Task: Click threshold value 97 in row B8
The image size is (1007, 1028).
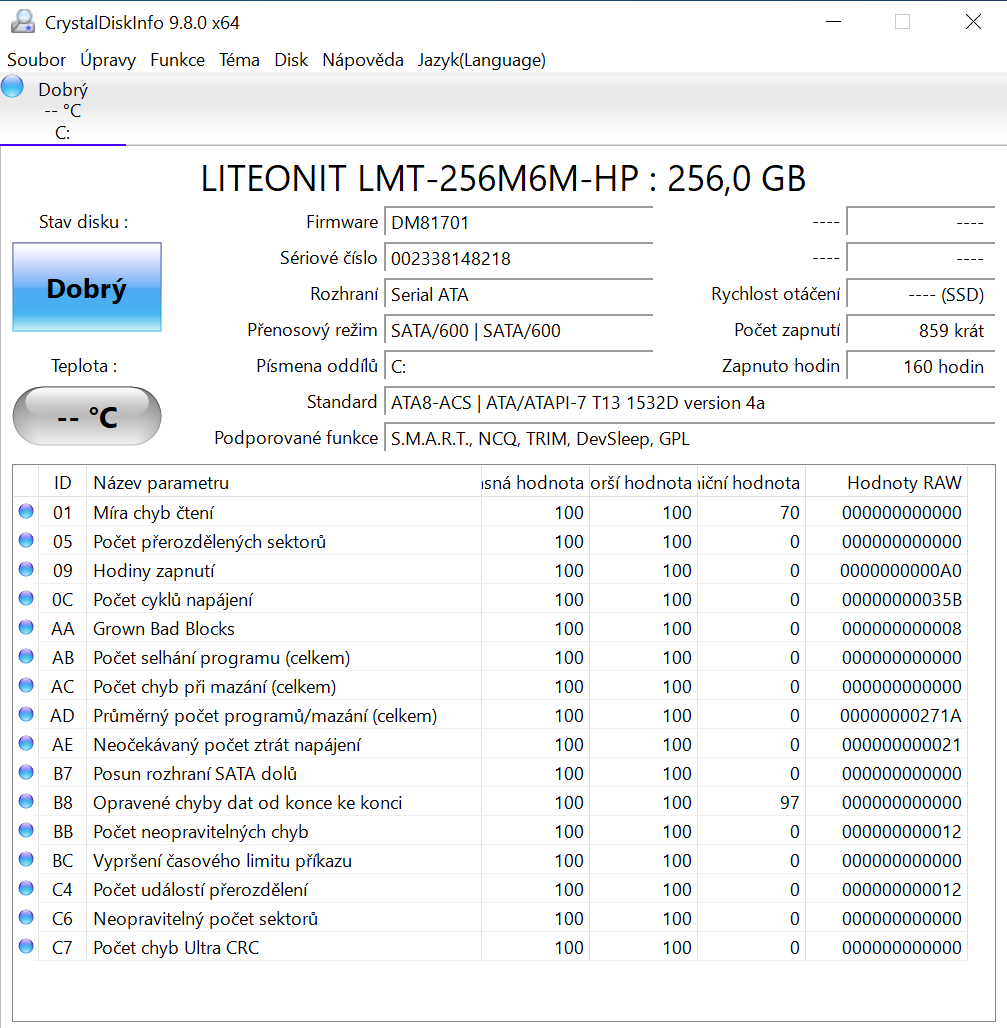Action: click(789, 802)
